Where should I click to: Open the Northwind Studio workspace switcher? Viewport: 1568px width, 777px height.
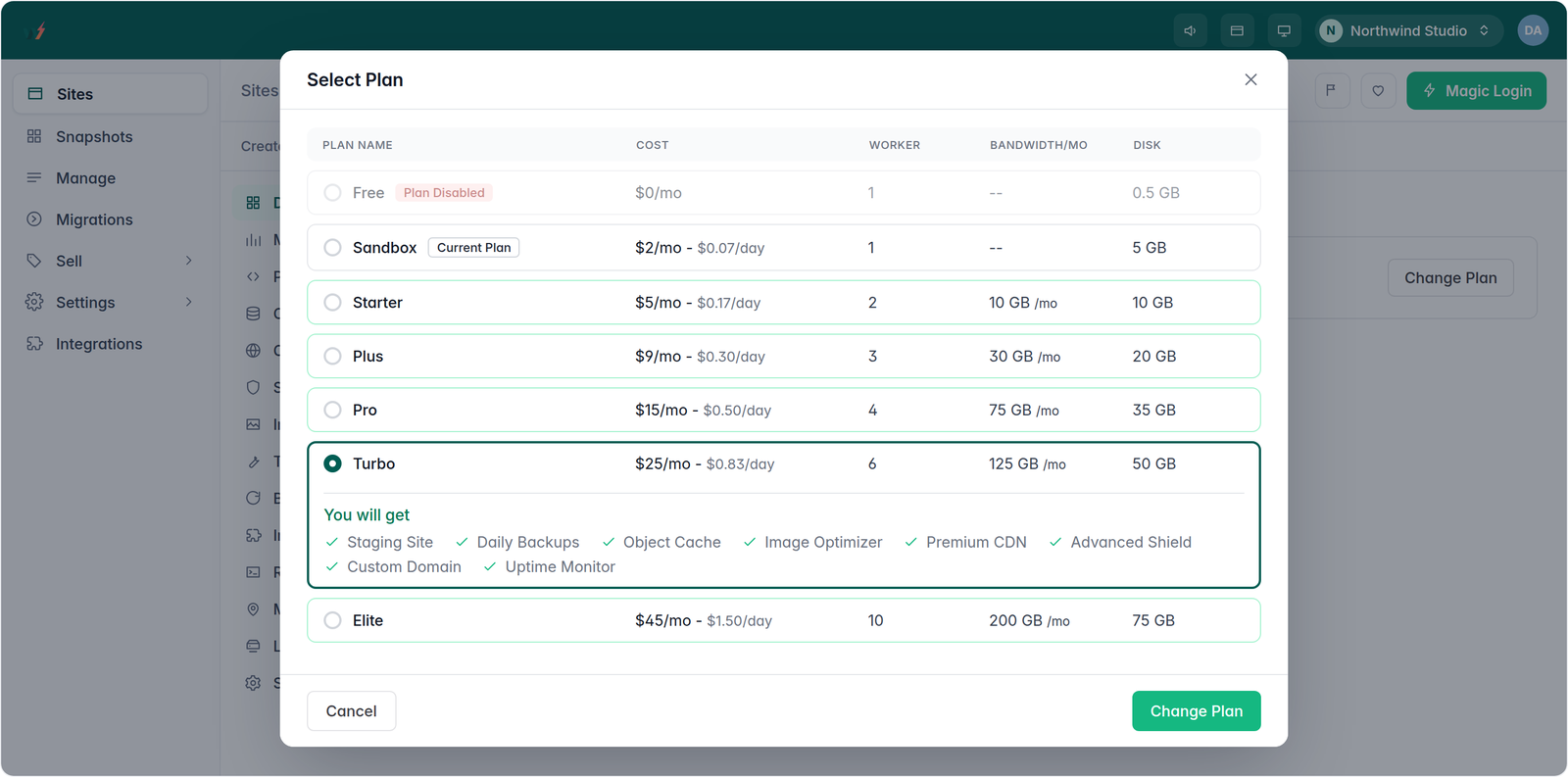1408,30
